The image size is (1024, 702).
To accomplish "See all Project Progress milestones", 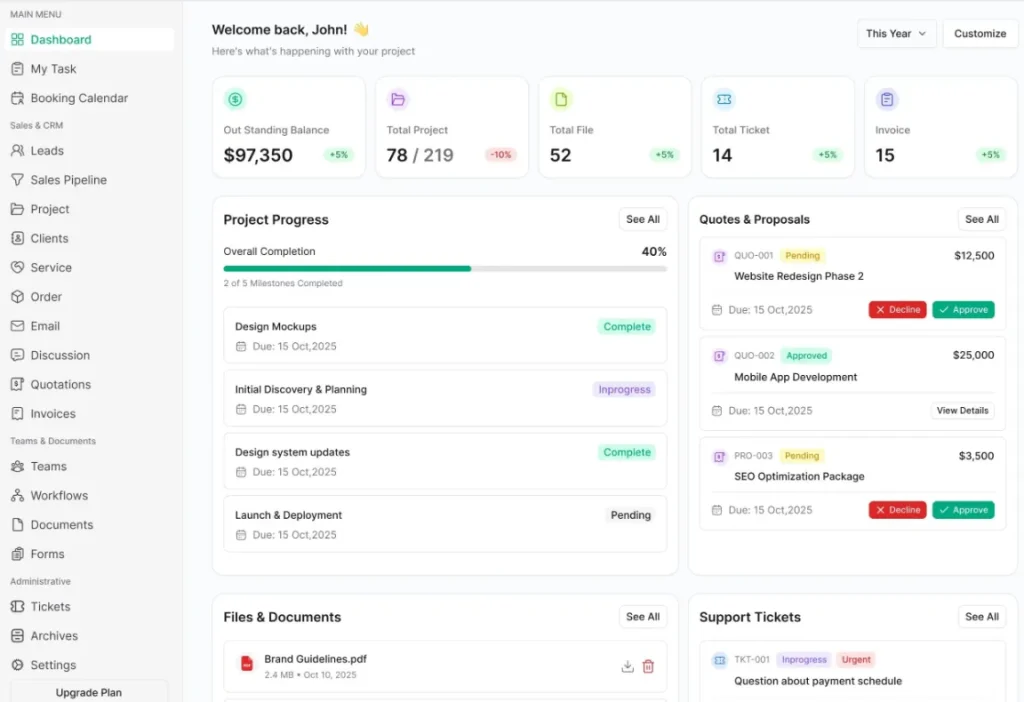I will [642, 220].
